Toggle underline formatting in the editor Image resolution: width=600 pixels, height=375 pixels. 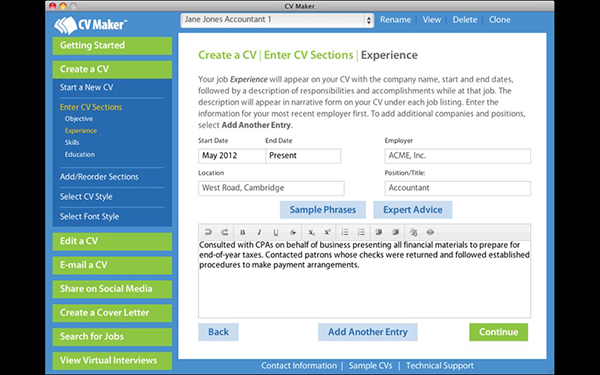click(x=276, y=232)
